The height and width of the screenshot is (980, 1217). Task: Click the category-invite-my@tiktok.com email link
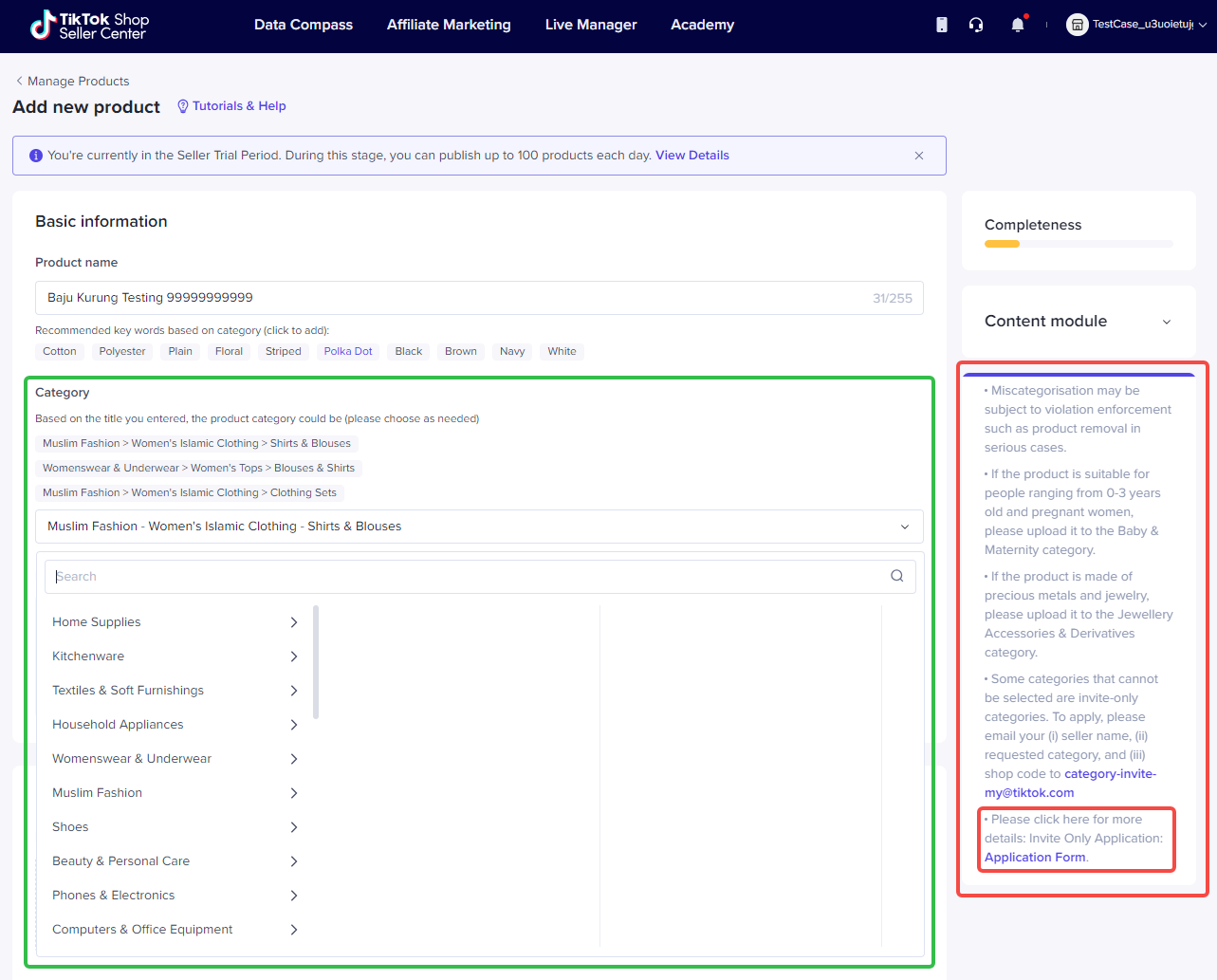pos(1070,784)
